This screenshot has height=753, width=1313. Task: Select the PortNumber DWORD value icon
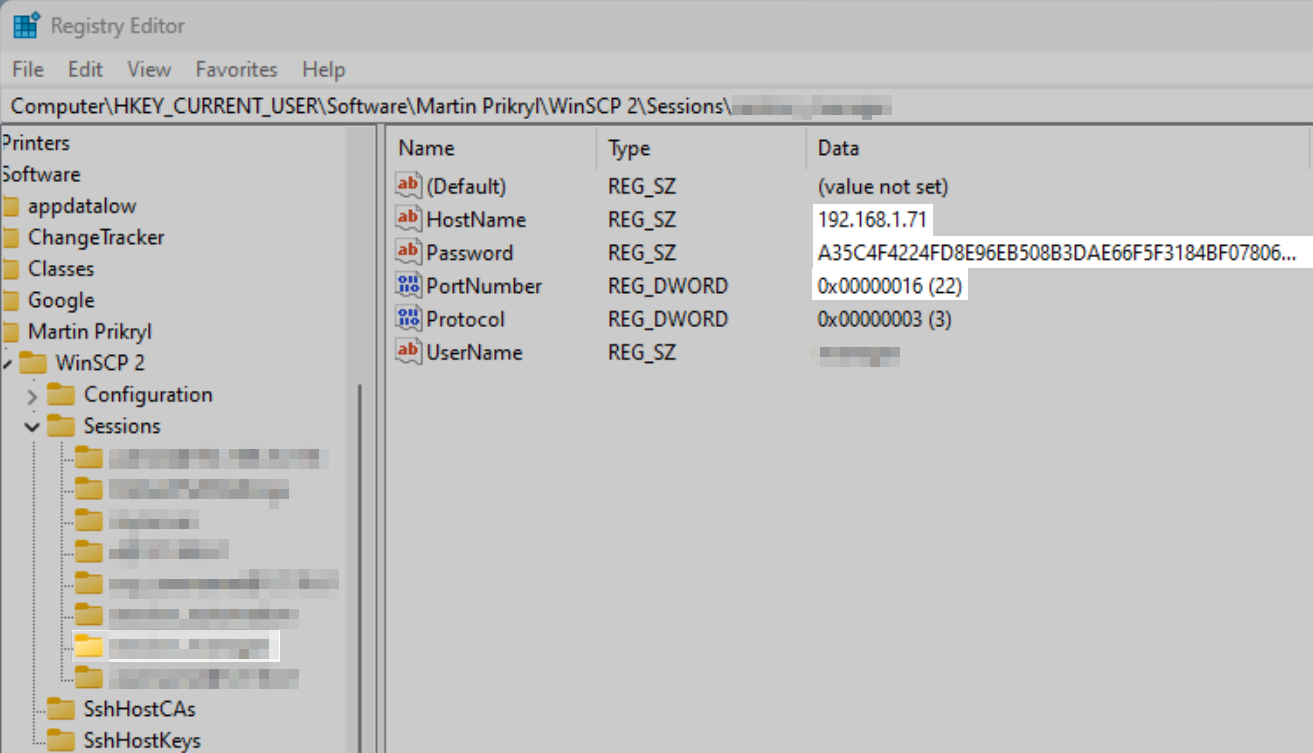pos(408,285)
